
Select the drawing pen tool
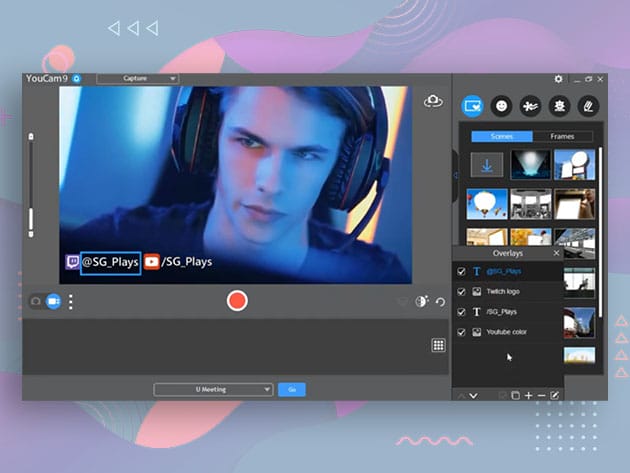[589, 105]
